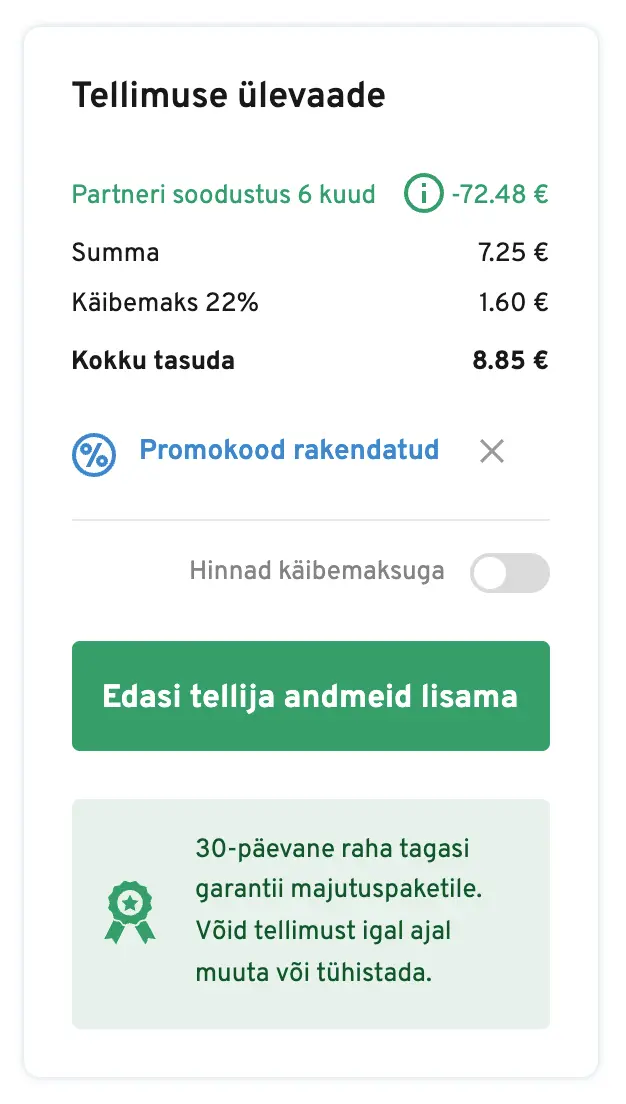
Task: Click the 'Tellimuse ülevaade' heading
Action: (229, 96)
